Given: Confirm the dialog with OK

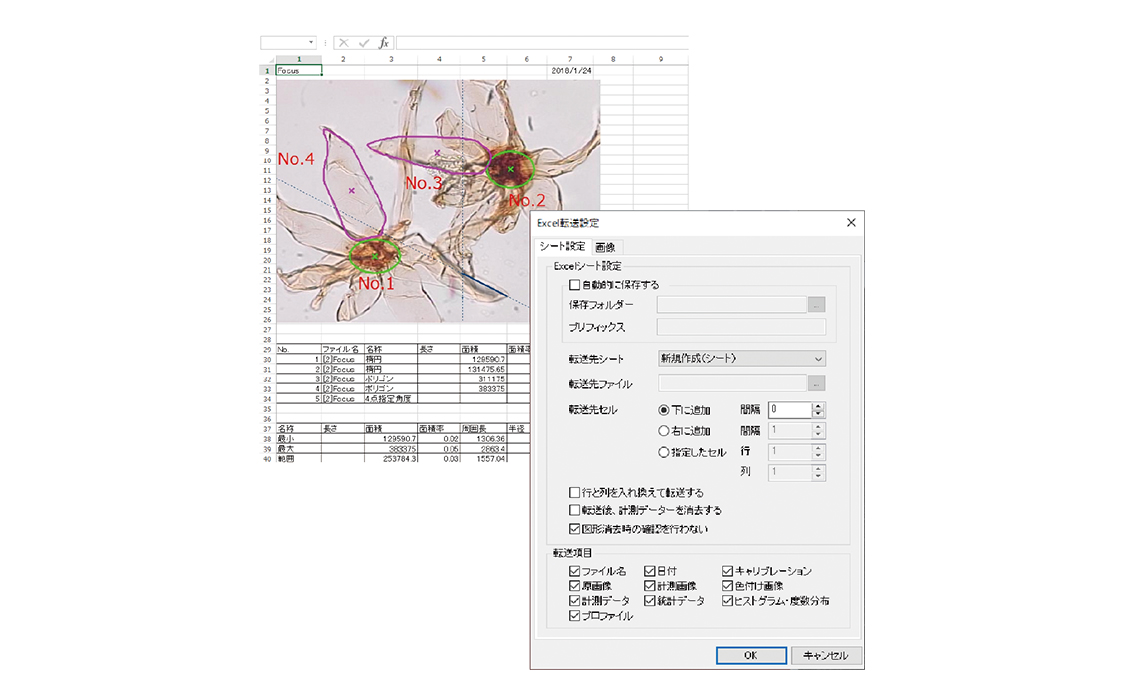Looking at the screenshot, I should (x=750, y=655).
